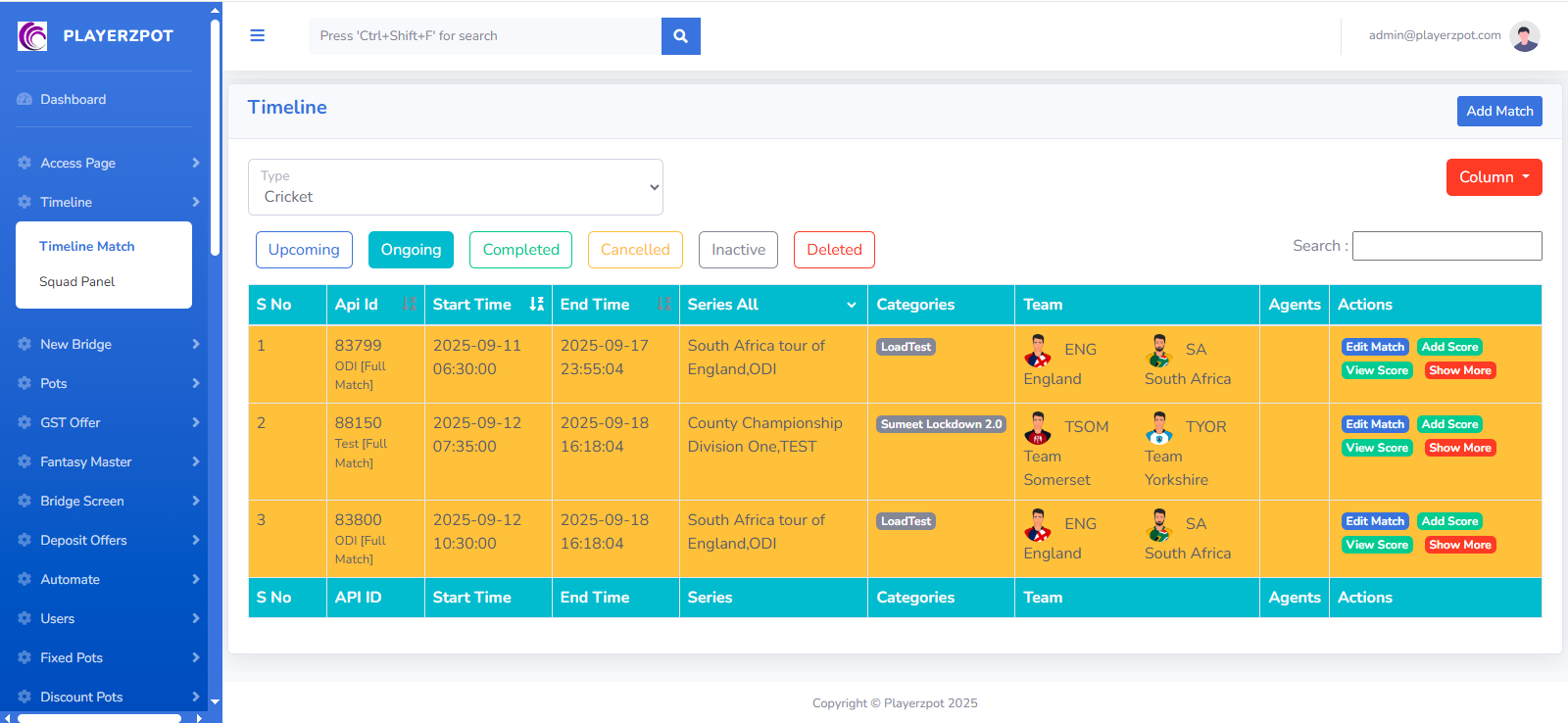Click Edit Match for match 83799
Viewport: 1568px width, 723px height.
pyautogui.click(x=1374, y=347)
